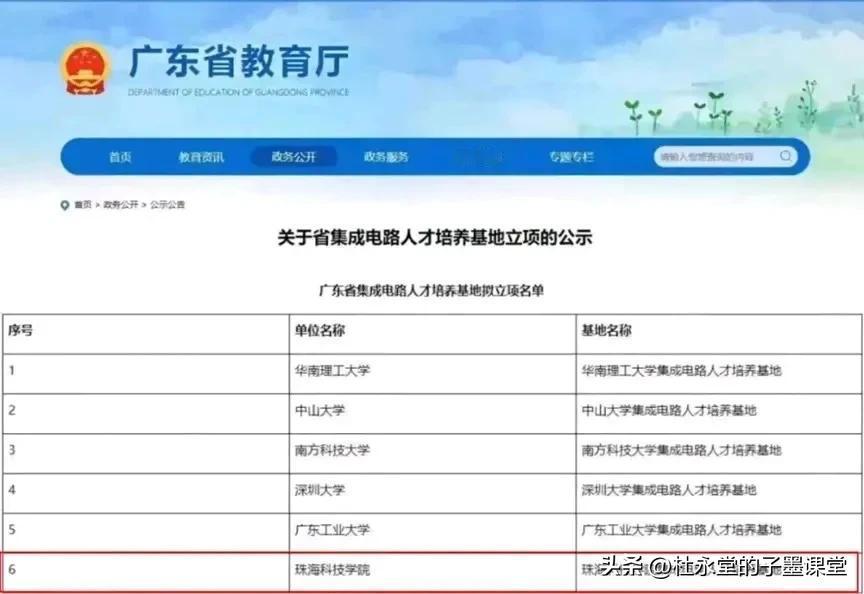Open the 教育资讯 navigation tab

[201, 157]
